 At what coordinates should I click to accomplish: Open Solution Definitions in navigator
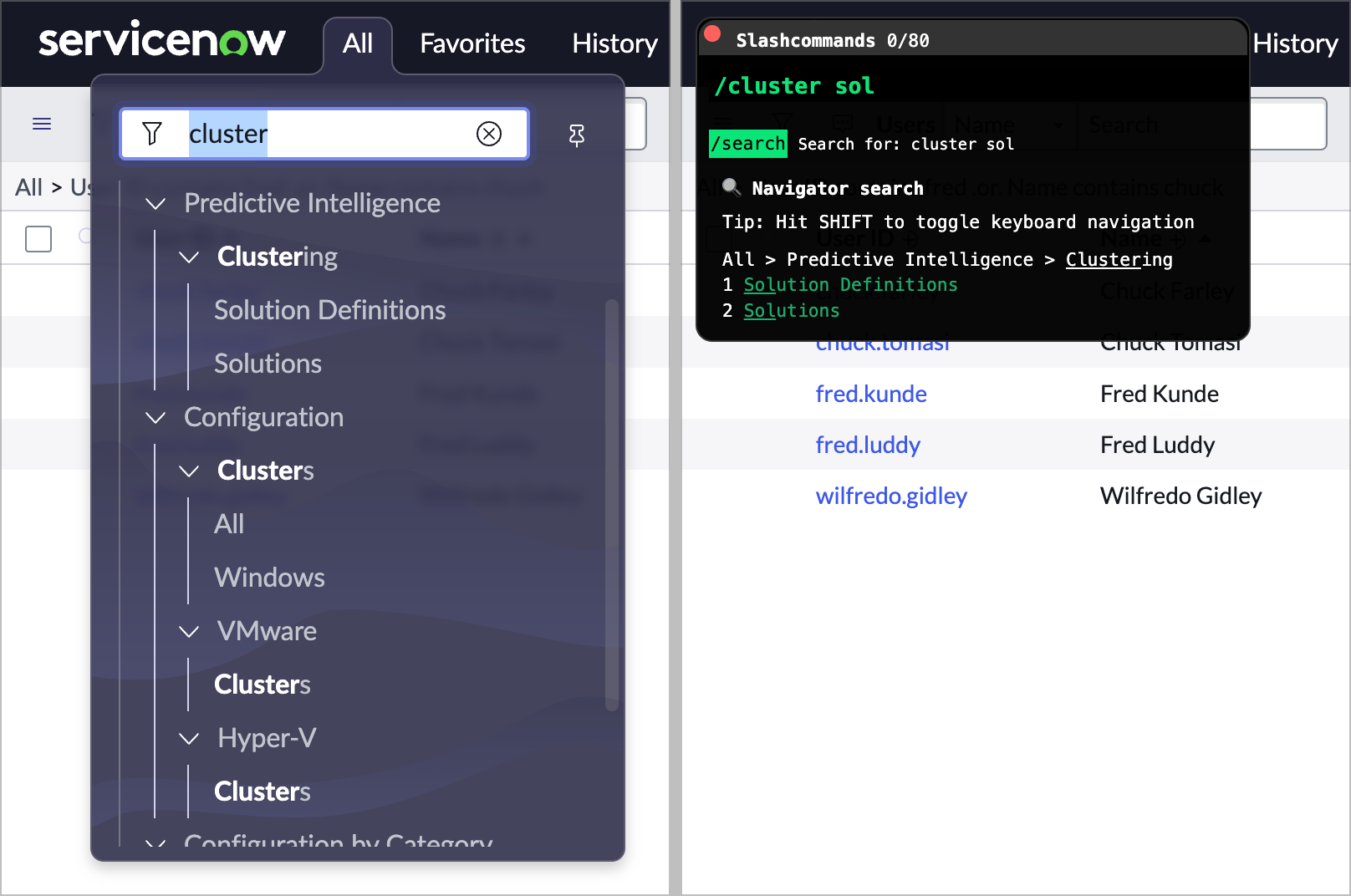[x=329, y=310]
